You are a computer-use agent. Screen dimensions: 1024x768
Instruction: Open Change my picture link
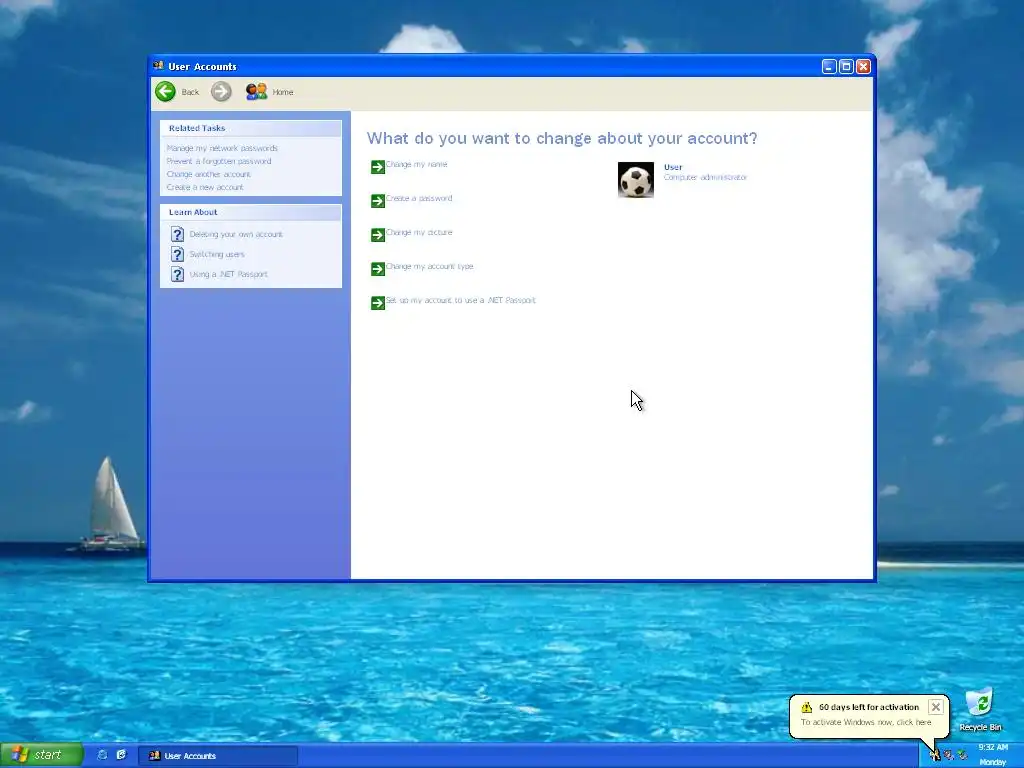pyautogui.click(x=419, y=232)
